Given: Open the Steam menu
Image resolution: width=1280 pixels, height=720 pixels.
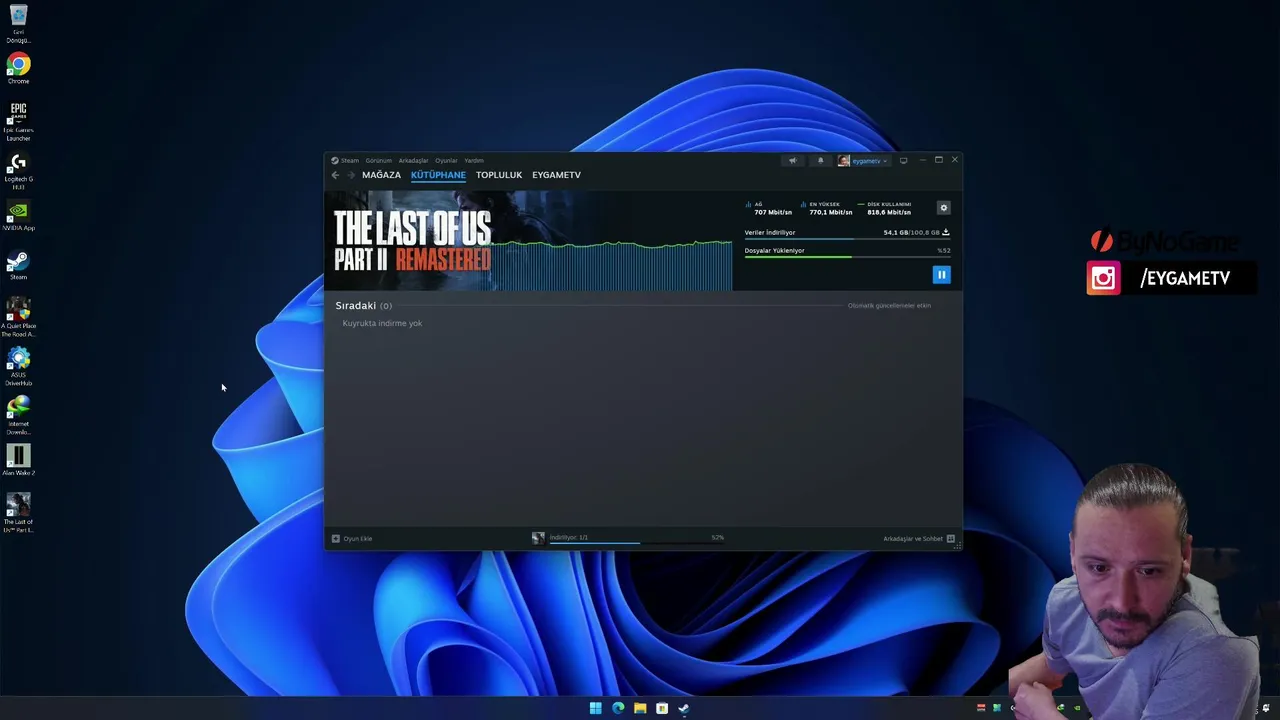Looking at the screenshot, I should [345, 160].
